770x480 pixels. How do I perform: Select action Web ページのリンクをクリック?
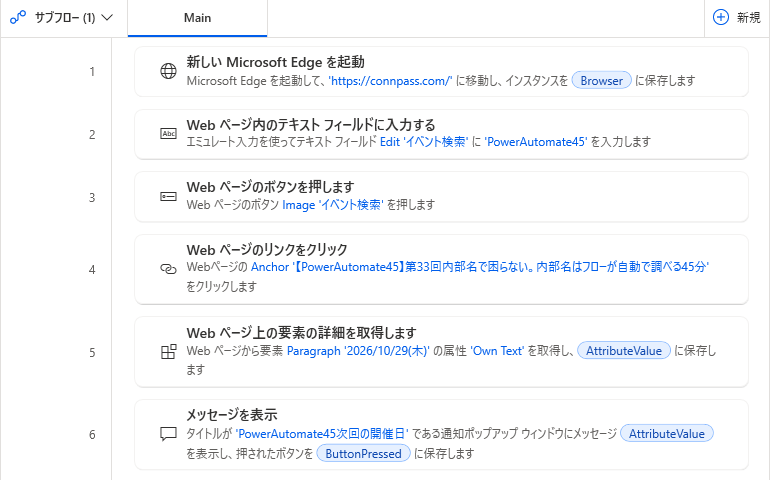point(441,269)
